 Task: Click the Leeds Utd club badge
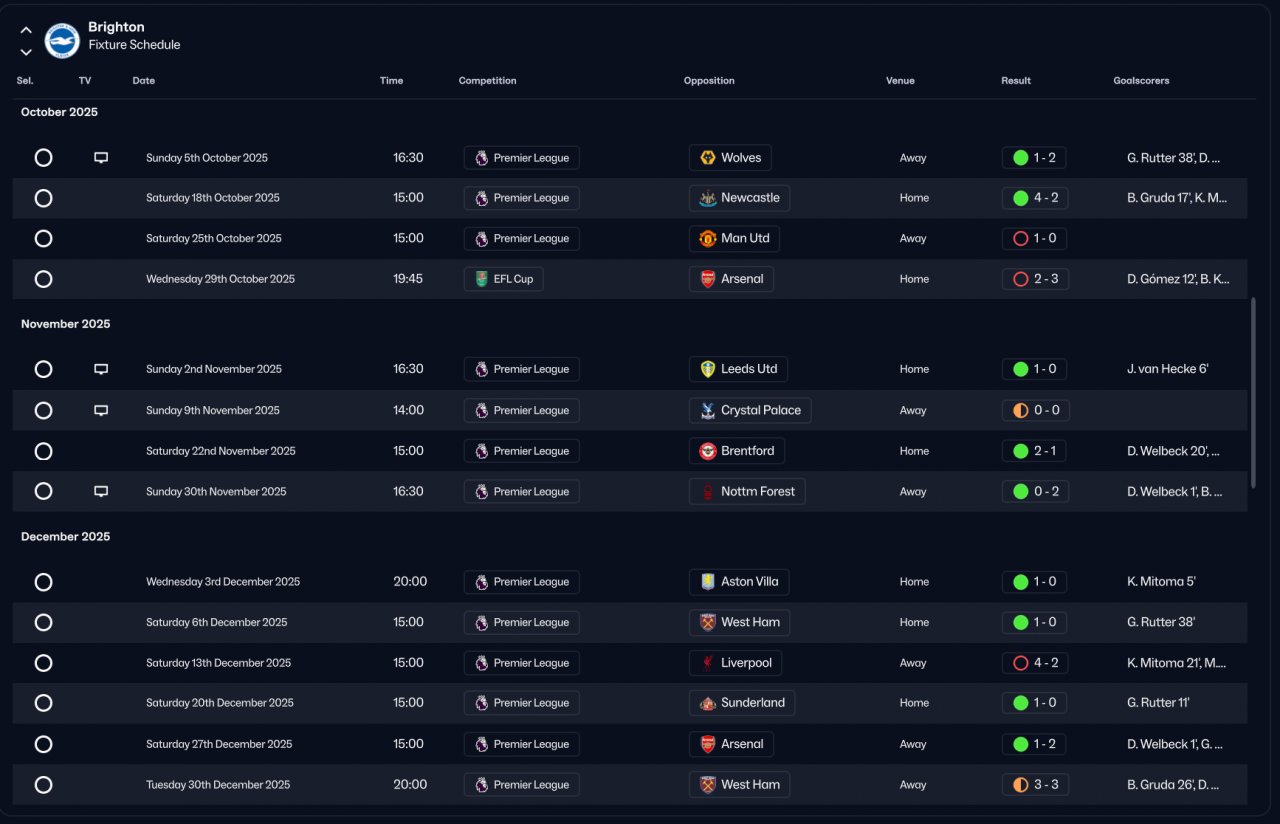click(708, 369)
